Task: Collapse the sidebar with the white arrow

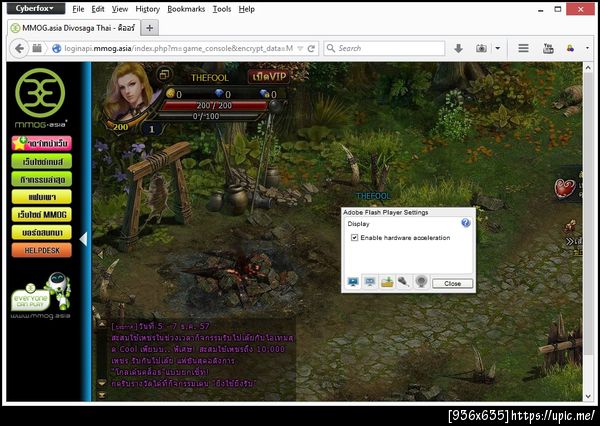Action: [83, 239]
